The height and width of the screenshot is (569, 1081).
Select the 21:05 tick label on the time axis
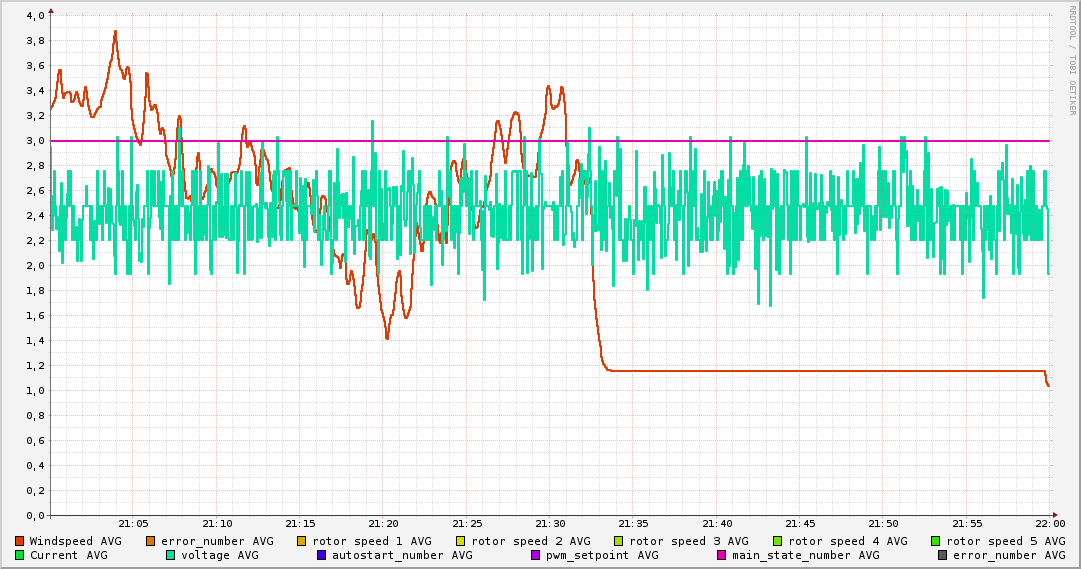pos(134,523)
